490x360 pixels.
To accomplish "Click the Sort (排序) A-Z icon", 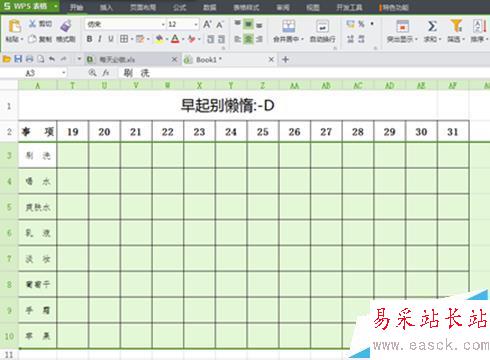I will pos(479,26).
